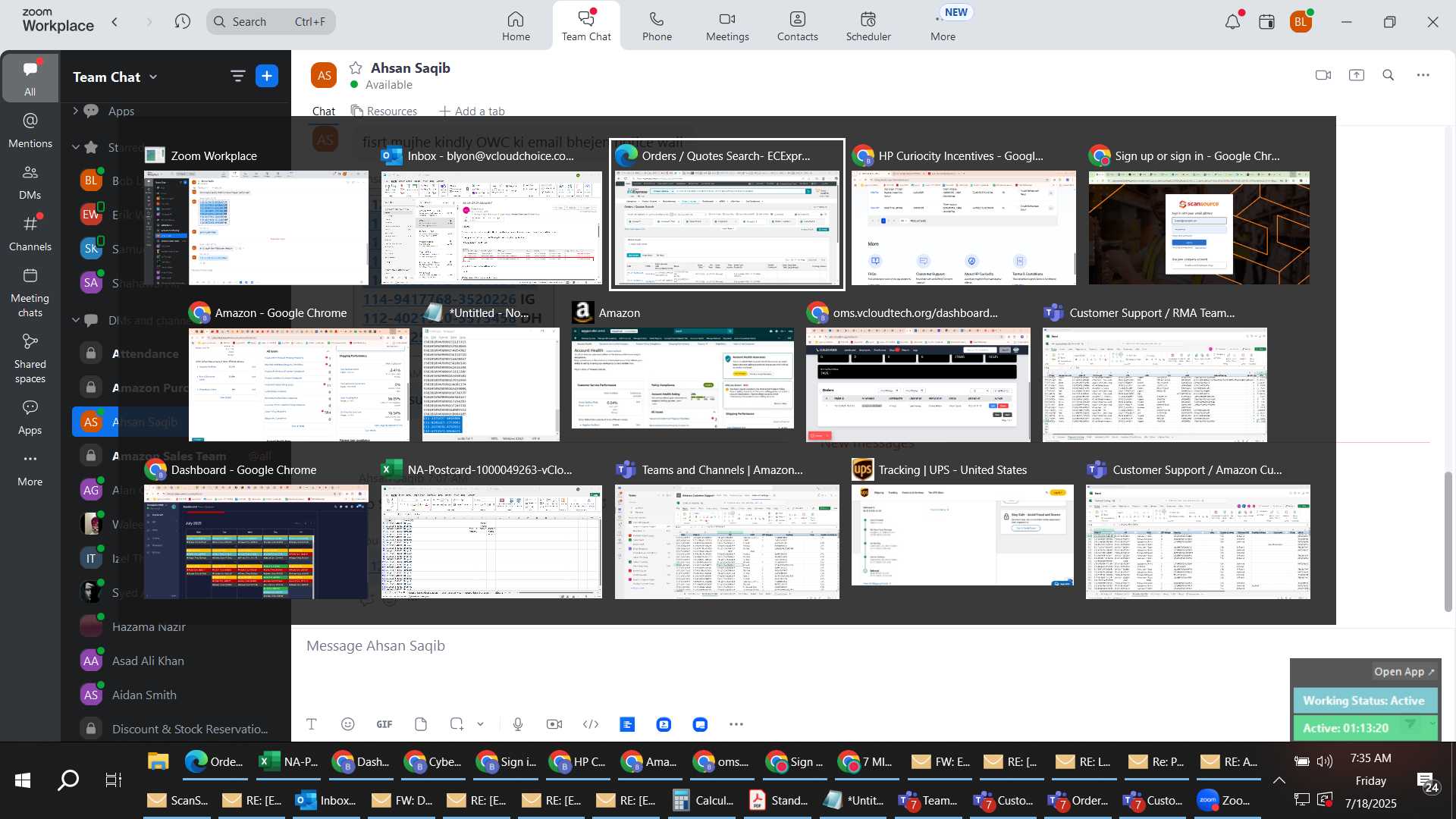The image size is (1456, 819).
Task: Open File Explorer from the taskbar
Action: pos(158,761)
